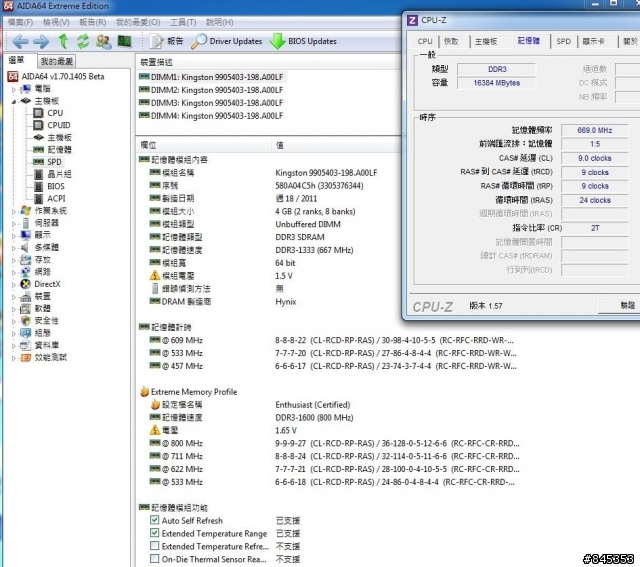Toggle Auto Self Refresh checkbox
Viewport: 640px width, 567px height.
[154, 520]
